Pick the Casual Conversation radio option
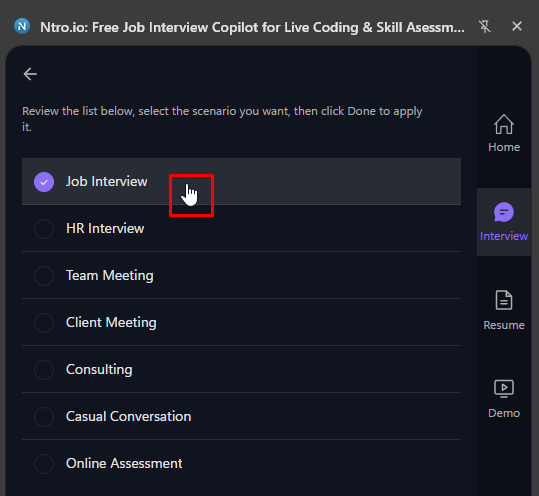Screen dimensions: 539x496 (x=44, y=417)
